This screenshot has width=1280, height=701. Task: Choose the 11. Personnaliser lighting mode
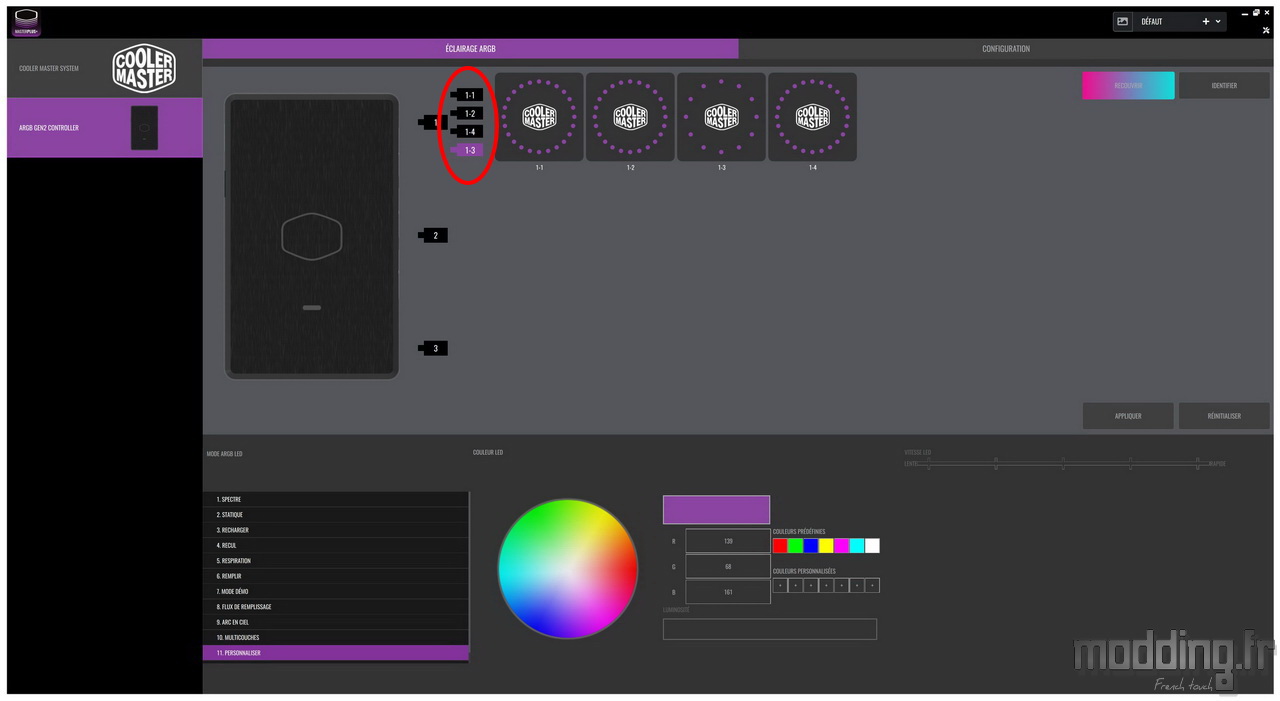[336, 653]
